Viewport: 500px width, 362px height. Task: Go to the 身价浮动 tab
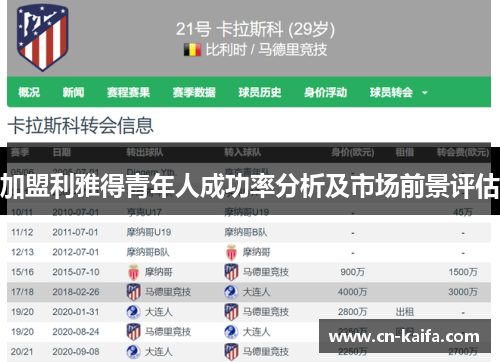[x=325, y=92]
